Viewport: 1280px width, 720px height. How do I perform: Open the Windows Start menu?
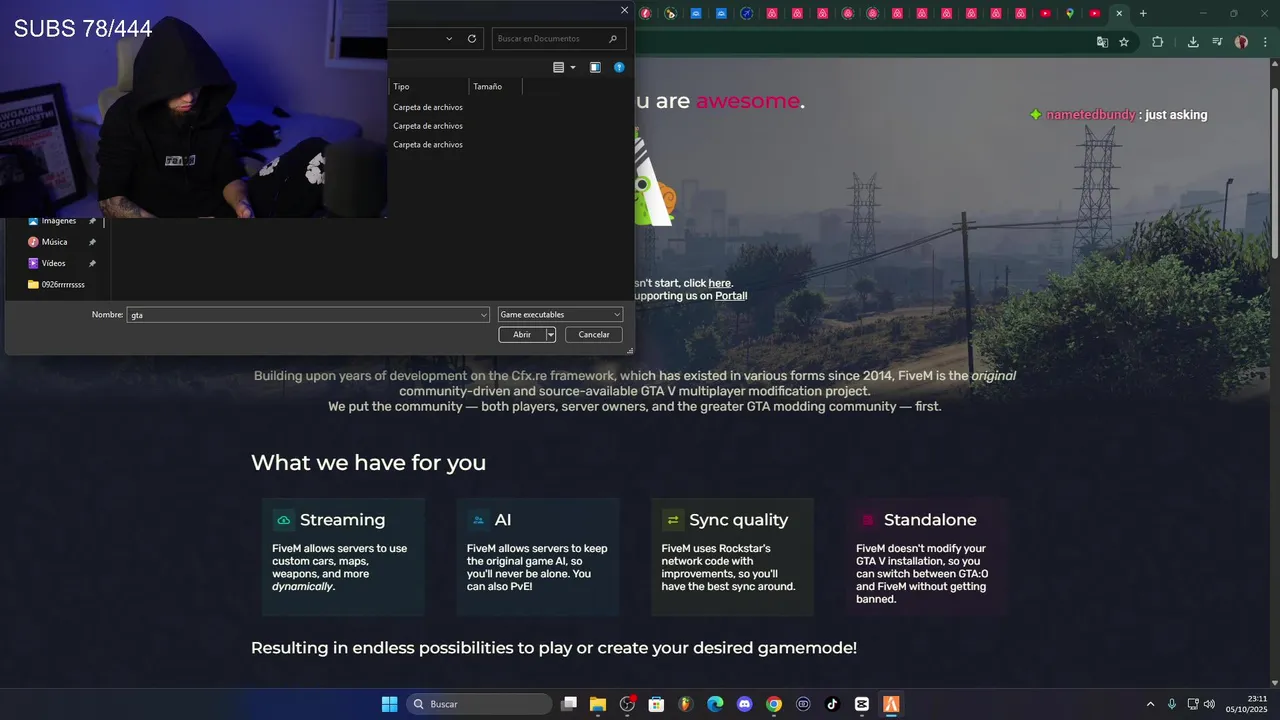[389, 704]
